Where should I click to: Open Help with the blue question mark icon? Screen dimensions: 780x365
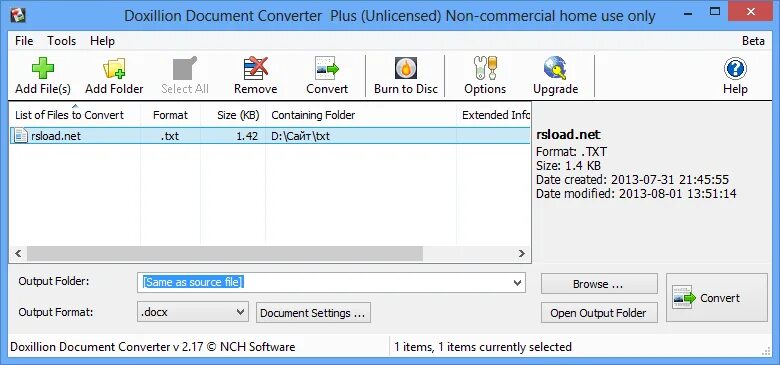[735, 69]
